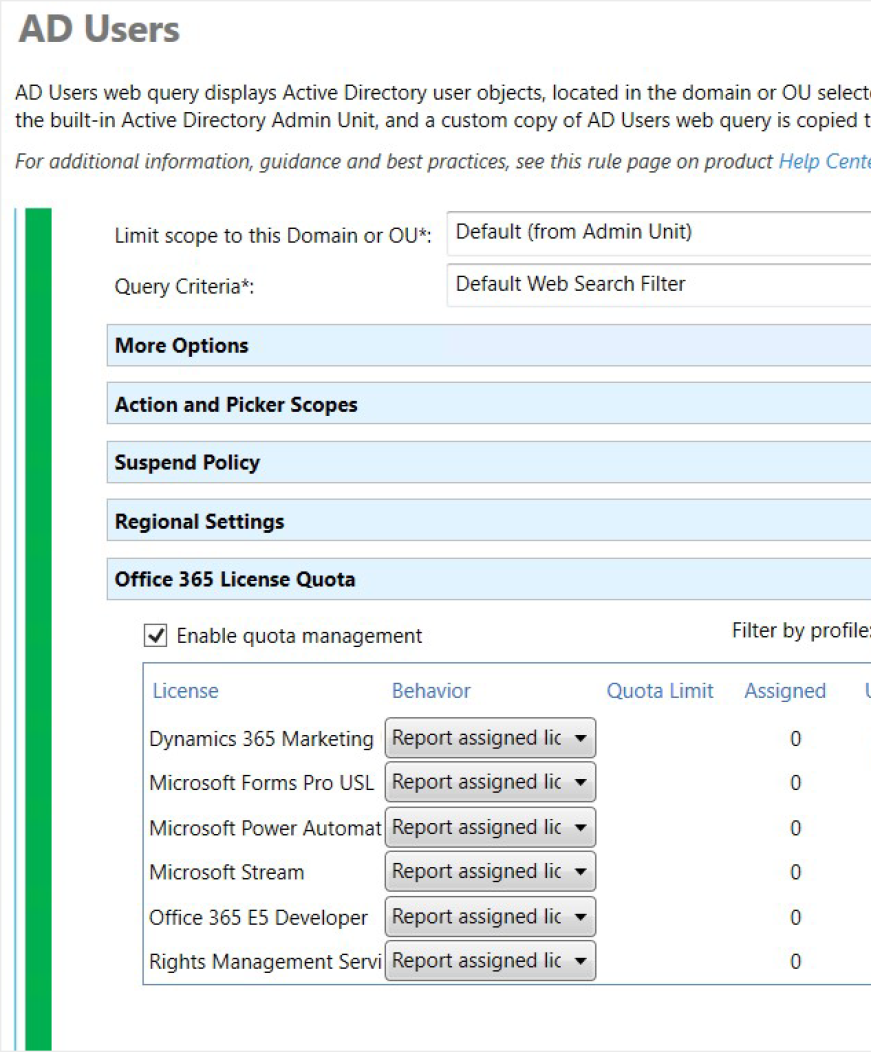Select the Office 365 E5 Developer license name
This screenshot has width=871, height=1052.
pyautogui.click(x=258, y=917)
